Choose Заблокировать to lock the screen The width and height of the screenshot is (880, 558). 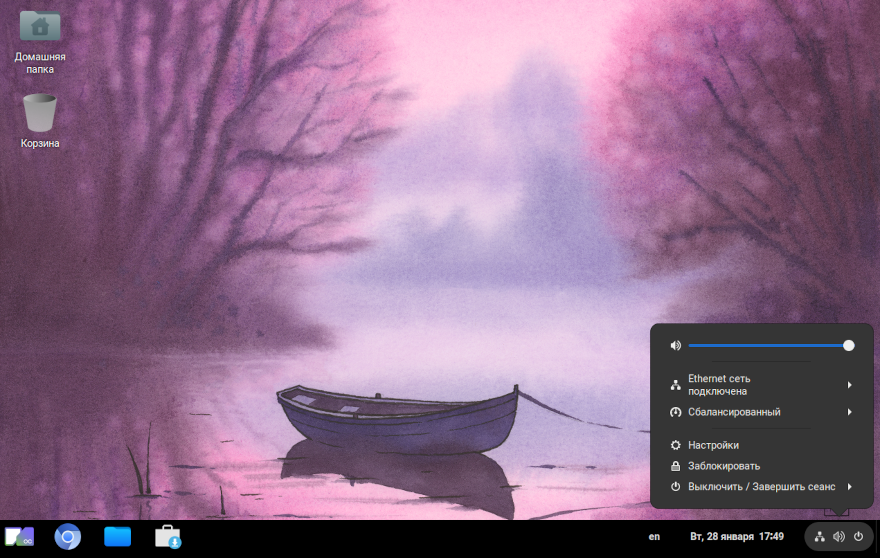click(x=724, y=466)
